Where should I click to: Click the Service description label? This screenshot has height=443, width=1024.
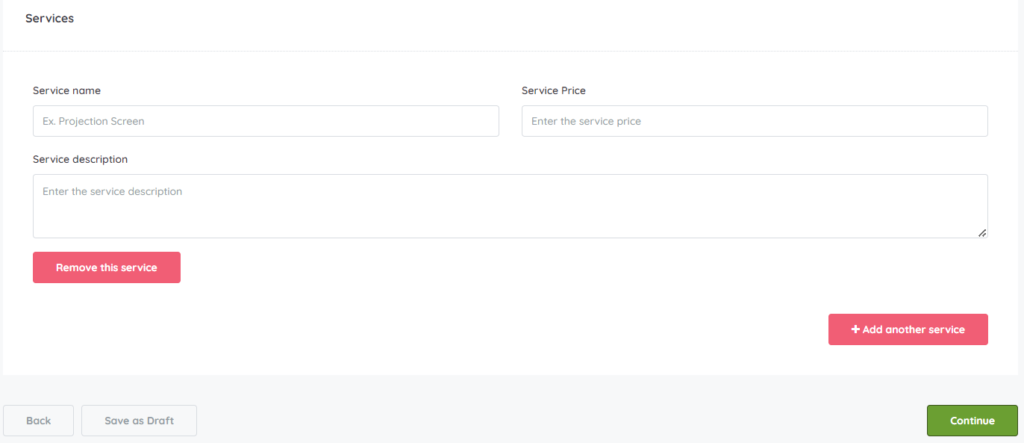80,159
